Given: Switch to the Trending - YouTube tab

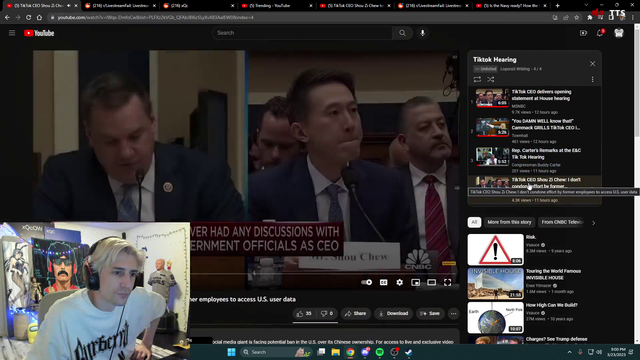Looking at the screenshot, I should pyautogui.click(x=276, y=6).
